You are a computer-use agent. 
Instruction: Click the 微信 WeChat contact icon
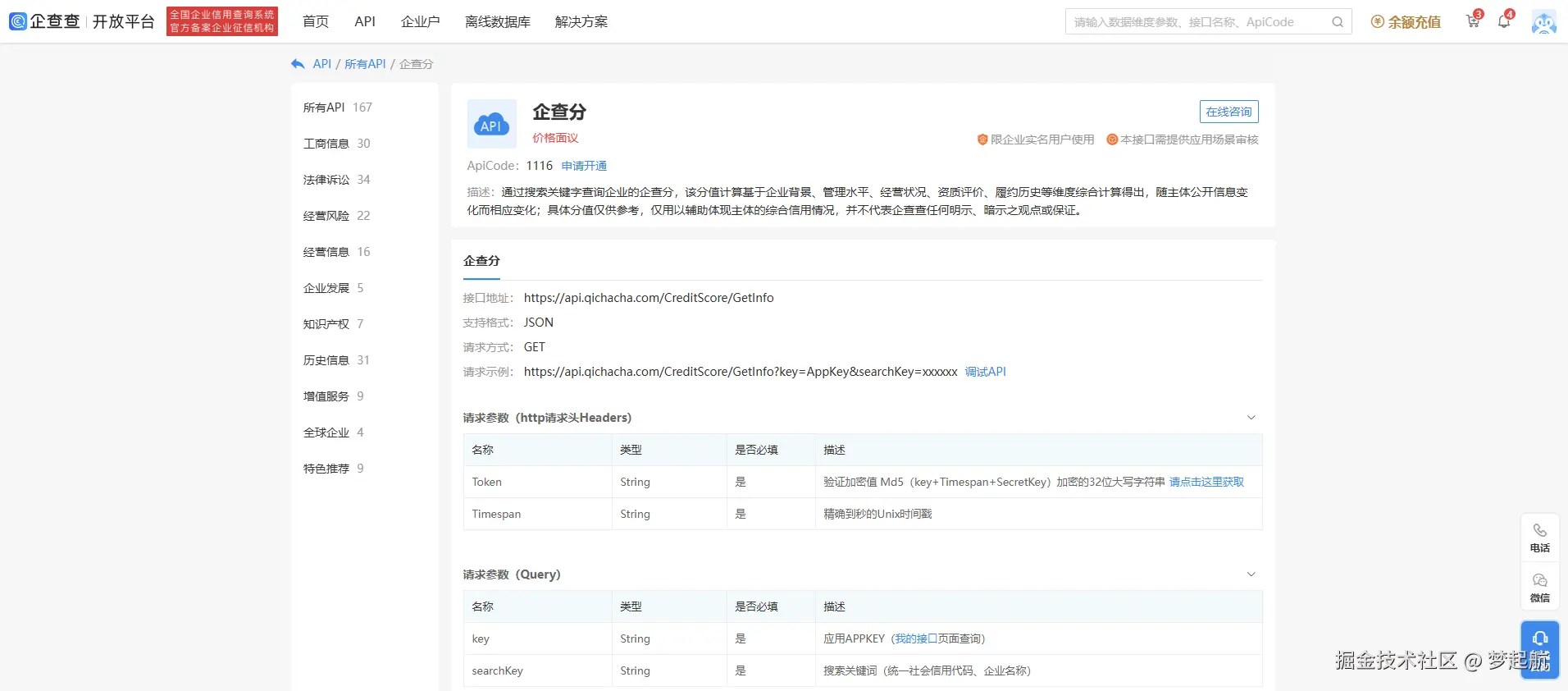[1540, 580]
